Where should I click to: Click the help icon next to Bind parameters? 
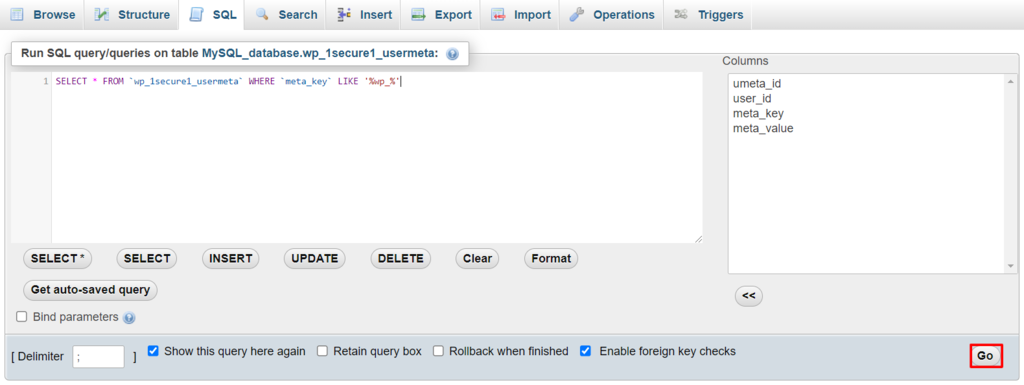[x=129, y=318]
